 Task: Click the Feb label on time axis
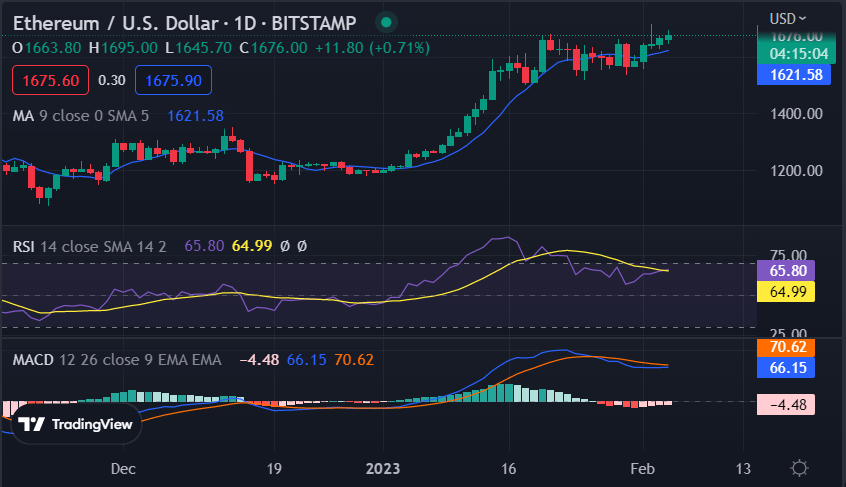click(642, 468)
